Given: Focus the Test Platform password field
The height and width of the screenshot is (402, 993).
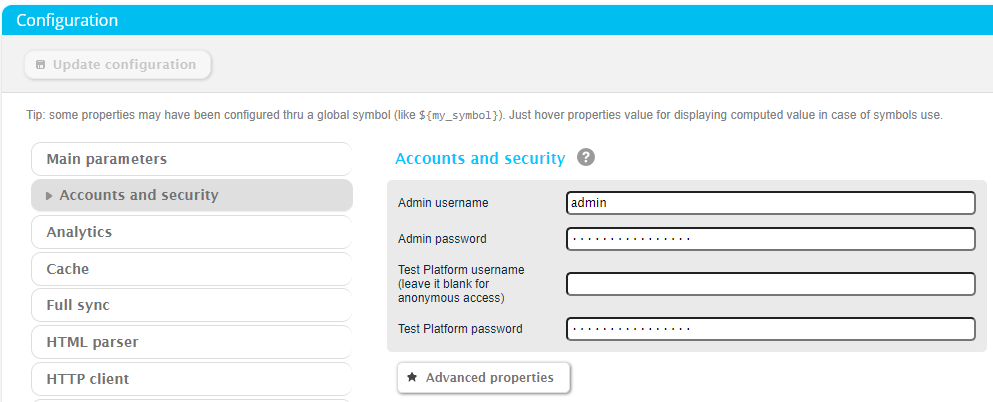Looking at the screenshot, I should click(770, 329).
